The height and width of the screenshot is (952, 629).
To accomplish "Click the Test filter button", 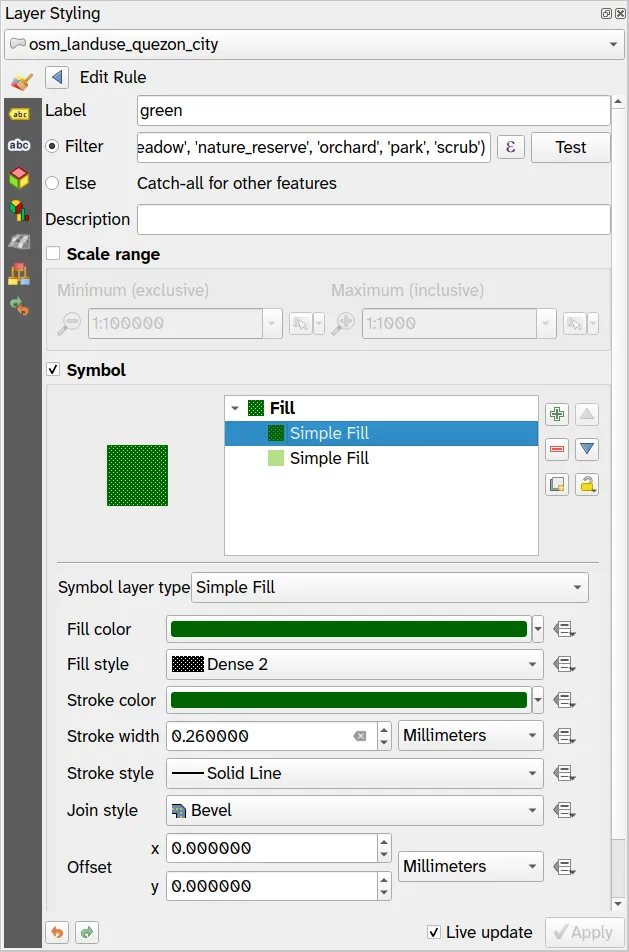I will [x=570, y=147].
